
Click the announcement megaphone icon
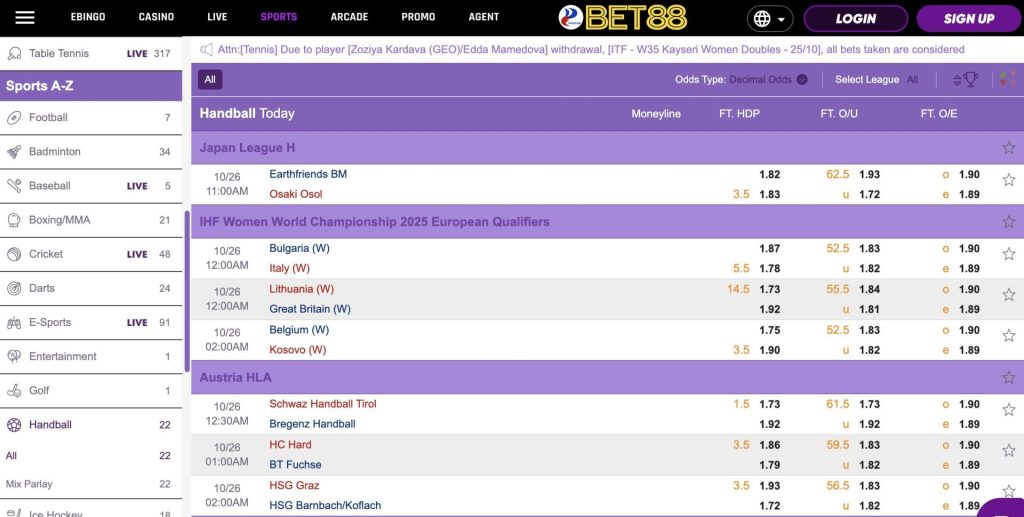coord(206,48)
